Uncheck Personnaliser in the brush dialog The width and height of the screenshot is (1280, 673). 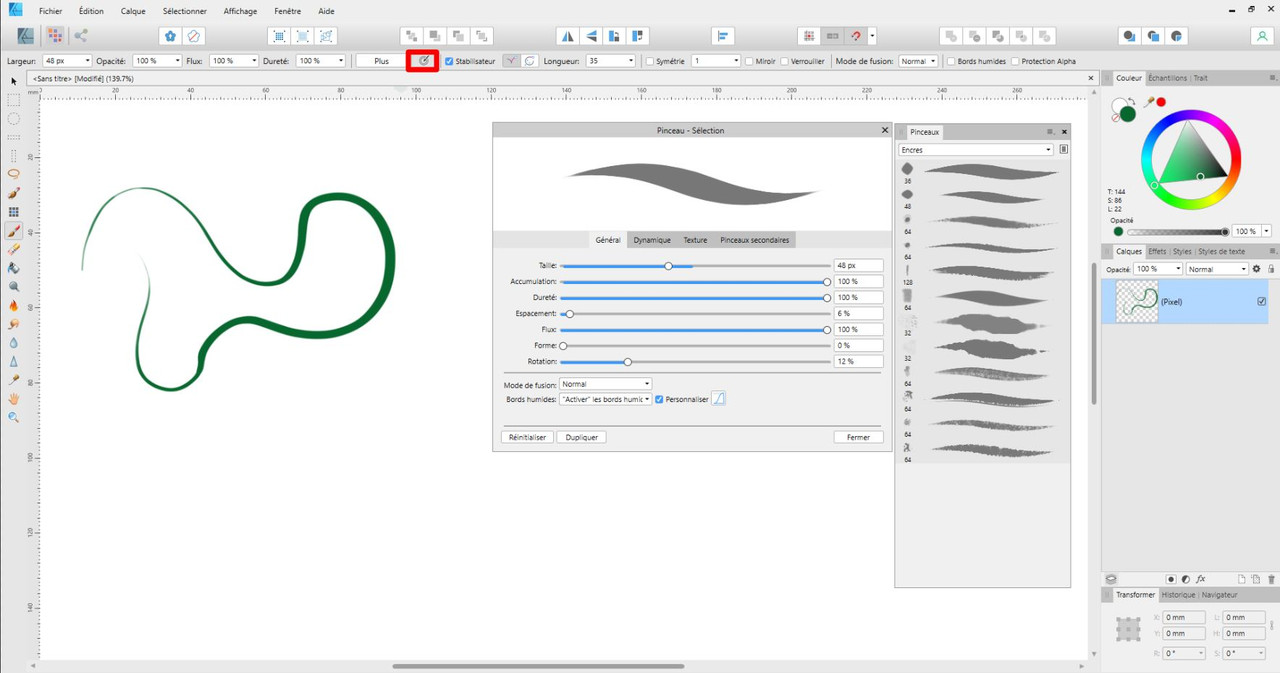[659, 399]
